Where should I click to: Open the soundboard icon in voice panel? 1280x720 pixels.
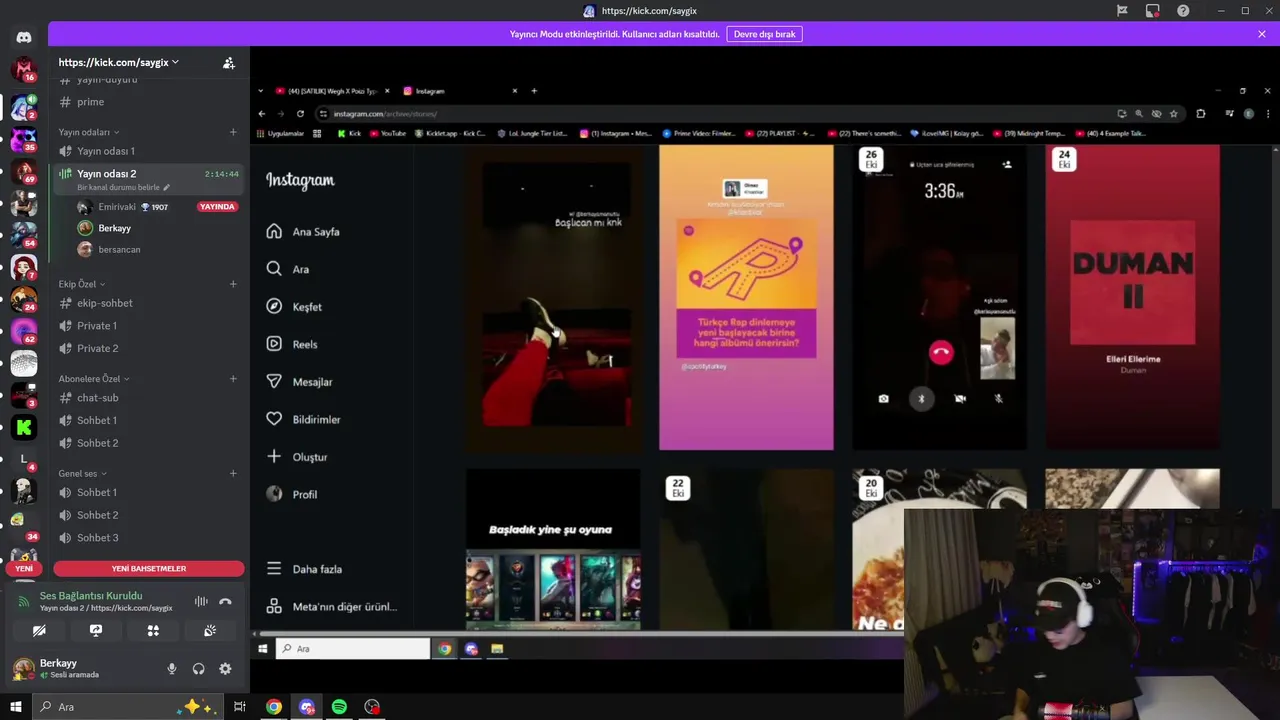(x=210, y=631)
